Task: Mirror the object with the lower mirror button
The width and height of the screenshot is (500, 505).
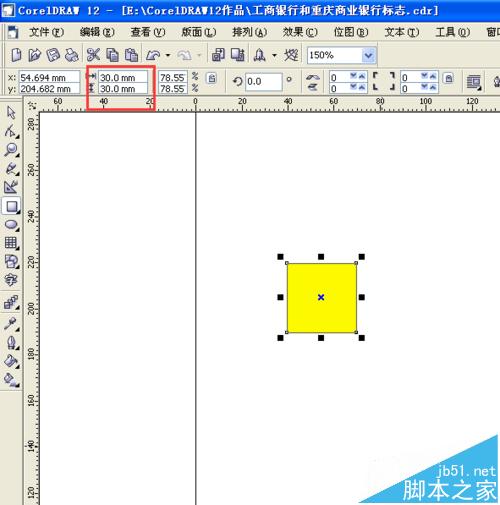Action: click(312, 87)
